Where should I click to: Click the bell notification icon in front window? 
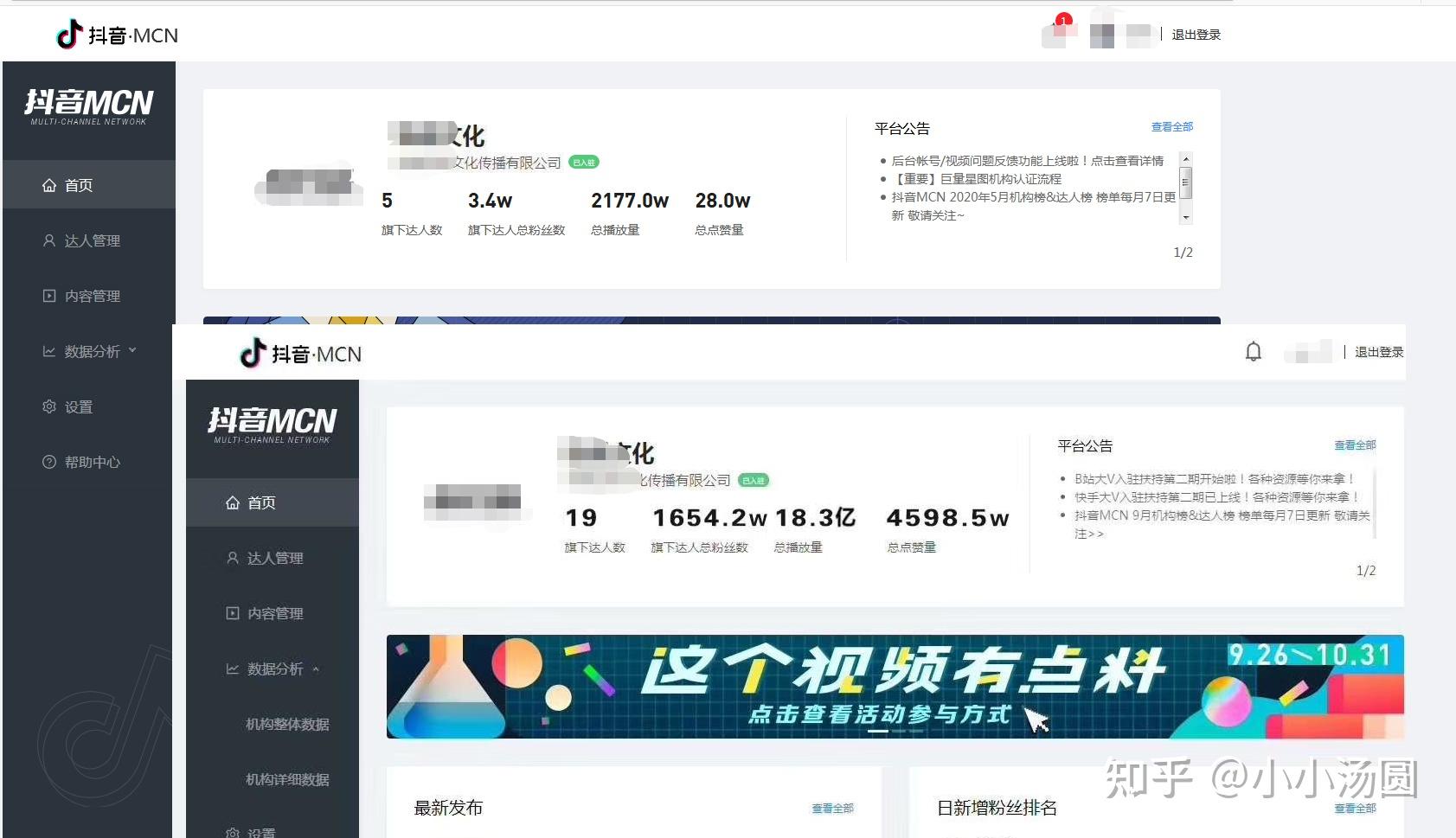(x=1253, y=351)
